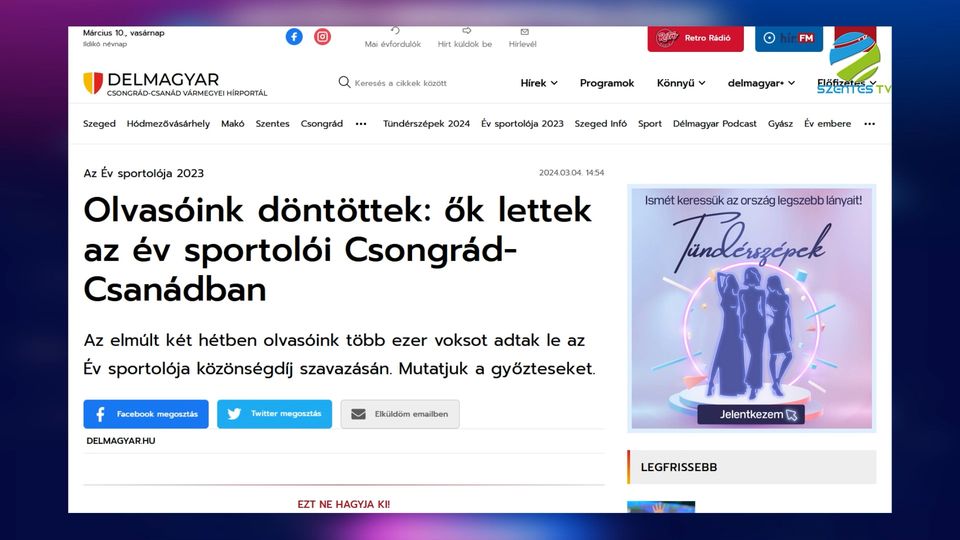Expand more cities with the three-dot menu after Csongrád

pos(361,124)
